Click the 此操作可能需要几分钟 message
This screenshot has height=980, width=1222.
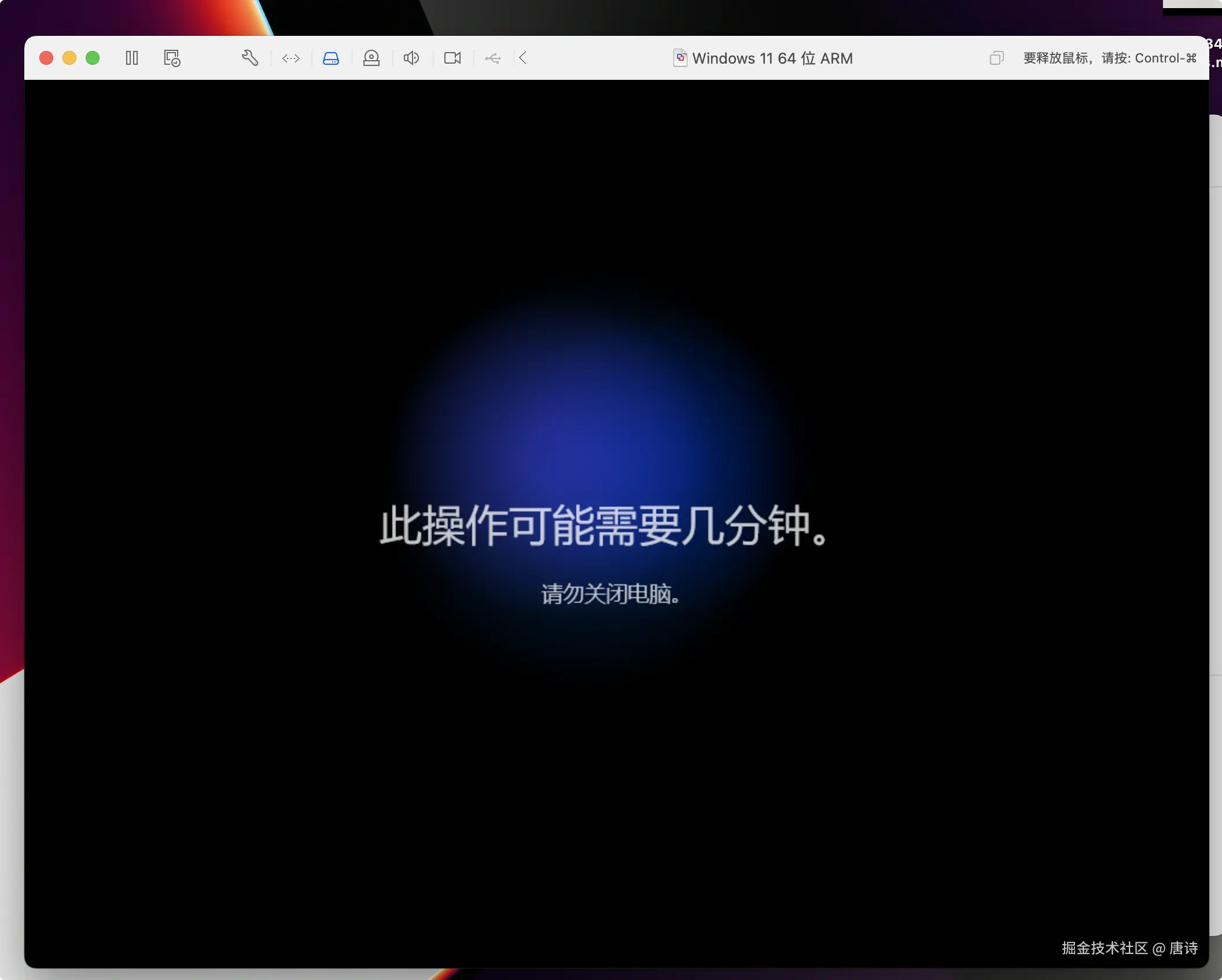click(x=605, y=525)
